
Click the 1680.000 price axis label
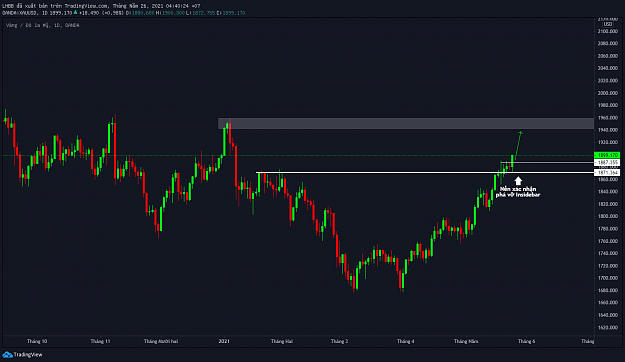(608, 290)
